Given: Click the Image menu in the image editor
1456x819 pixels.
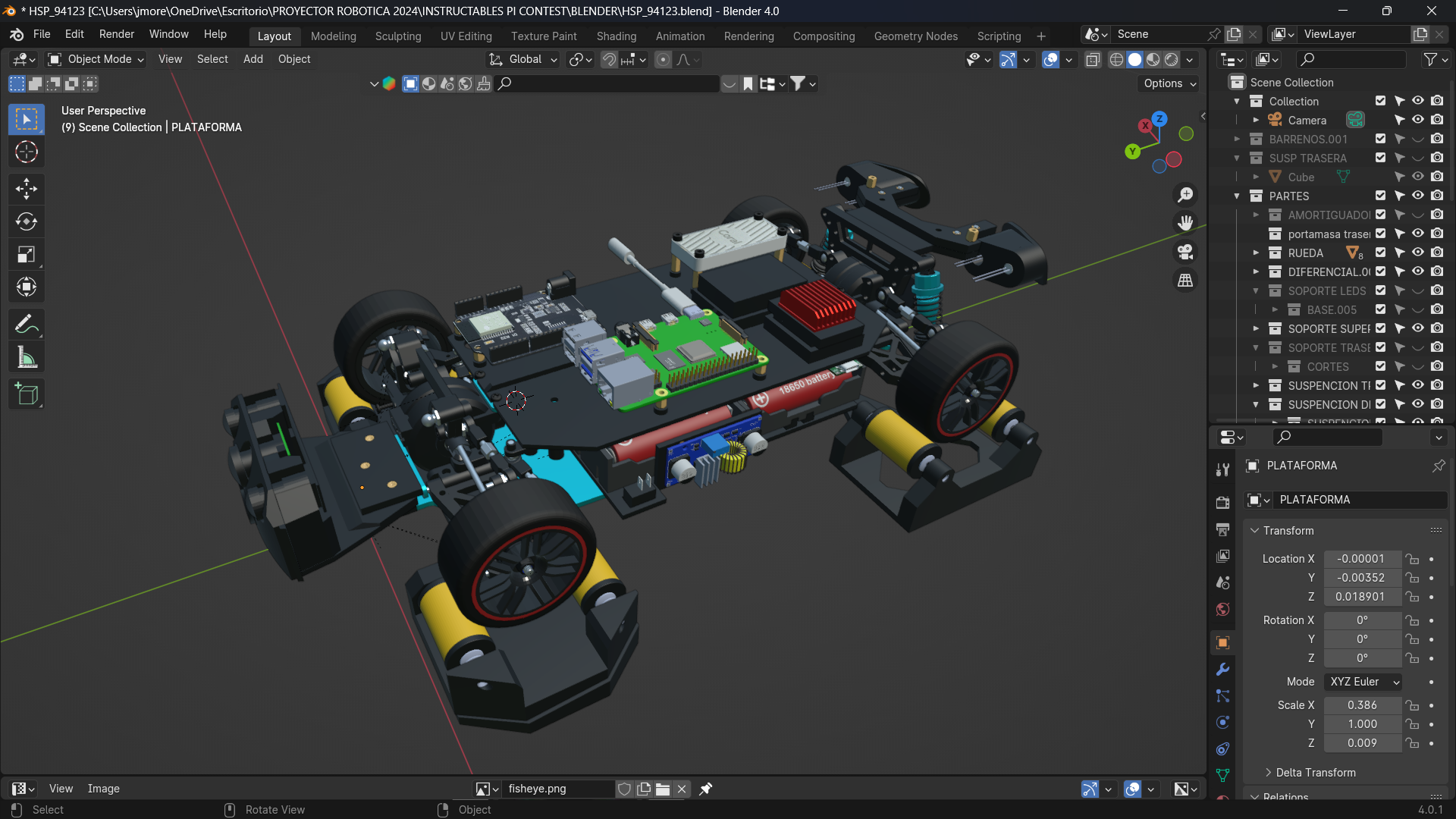Looking at the screenshot, I should (x=103, y=789).
